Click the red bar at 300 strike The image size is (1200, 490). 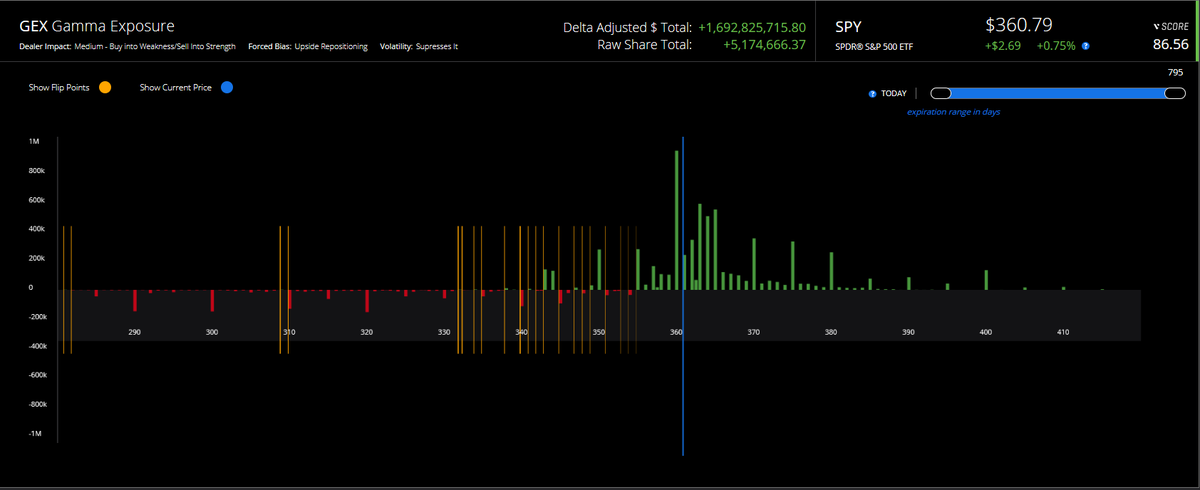click(212, 301)
